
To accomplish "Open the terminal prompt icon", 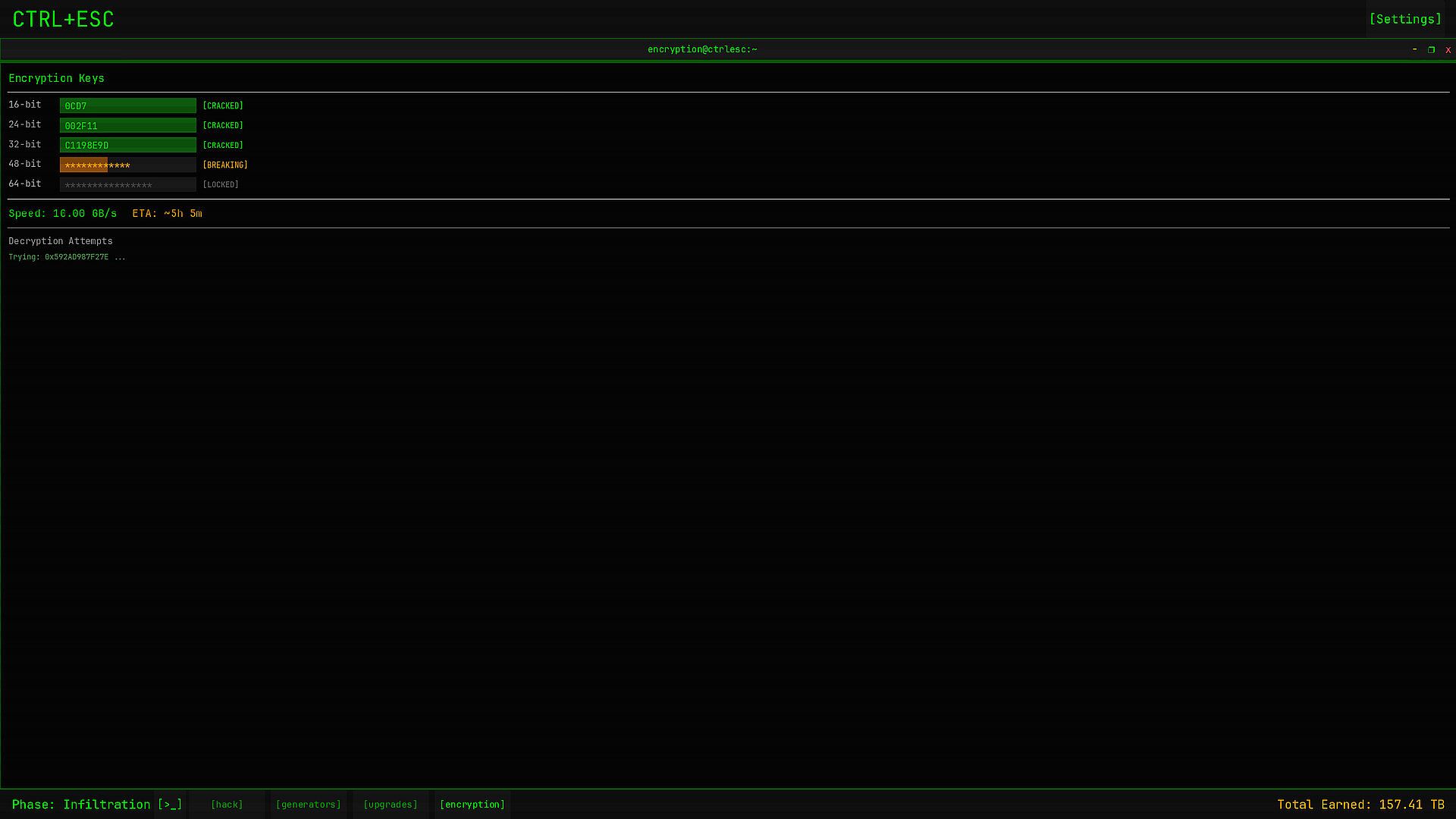I will 170,805.
